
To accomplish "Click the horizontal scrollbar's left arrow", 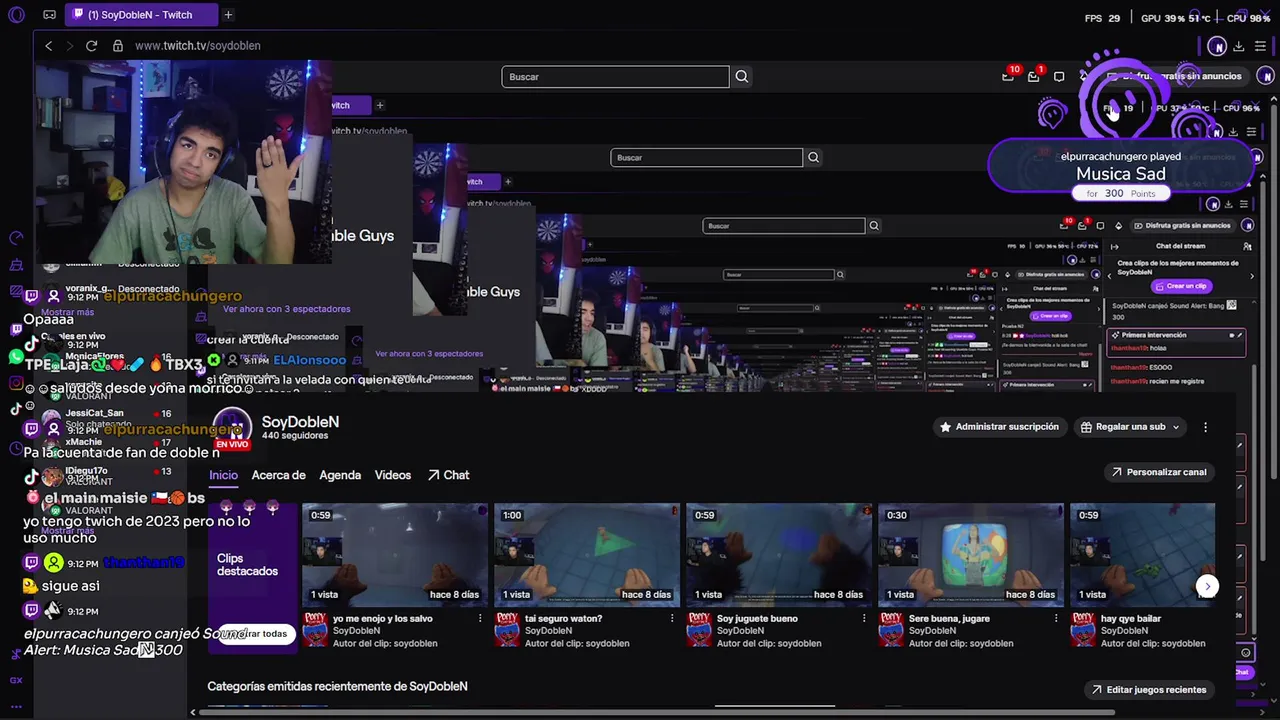I will pyautogui.click(x=193, y=712).
